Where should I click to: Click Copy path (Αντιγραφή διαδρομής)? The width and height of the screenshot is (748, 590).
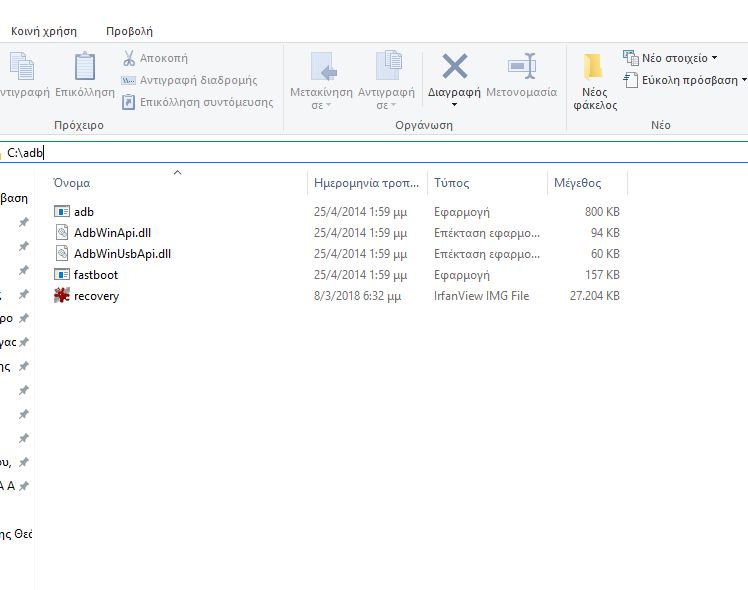pyautogui.click(x=189, y=80)
